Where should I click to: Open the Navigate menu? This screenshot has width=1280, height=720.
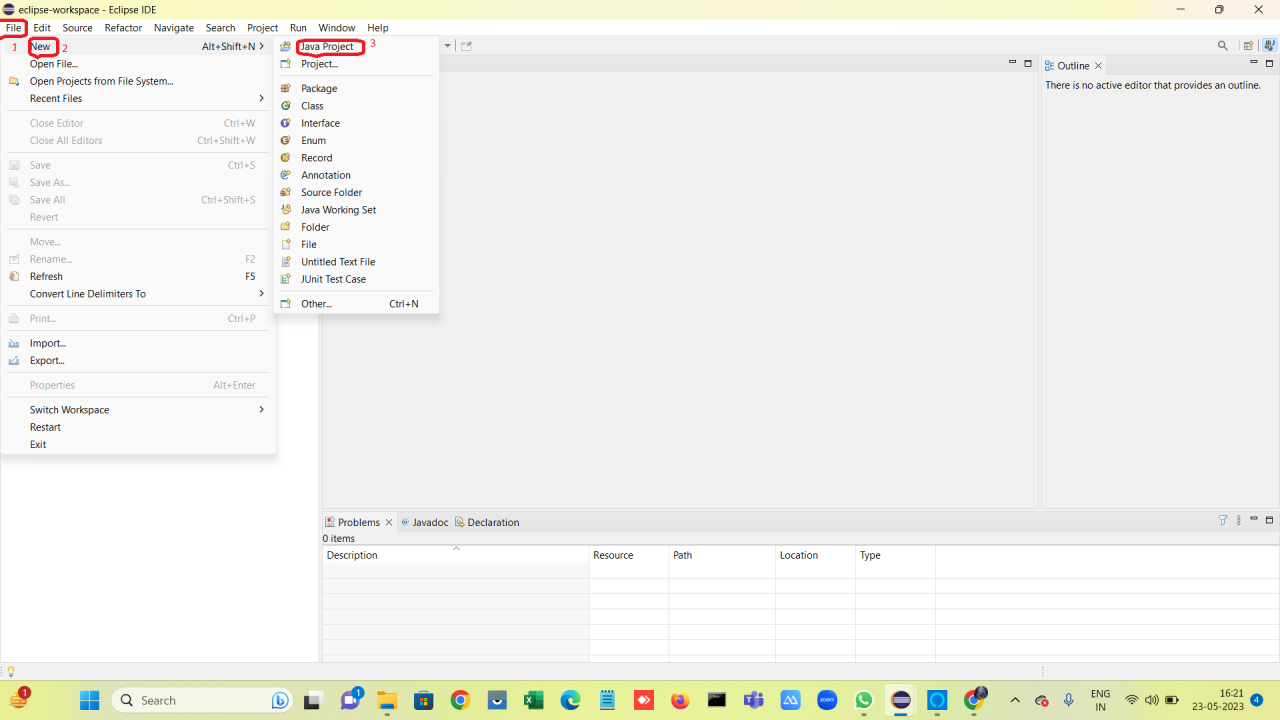174,28
